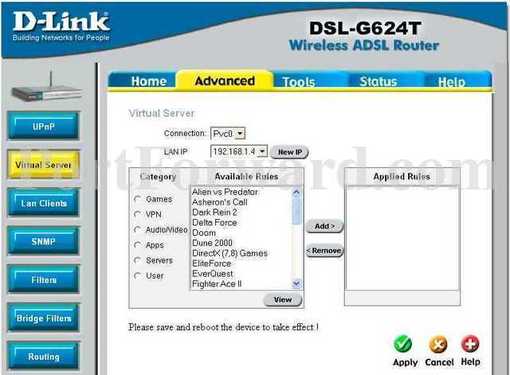Open the Routing sidebar page
The width and height of the screenshot is (510, 375).
pyautogui.click(x=44, y=356)
